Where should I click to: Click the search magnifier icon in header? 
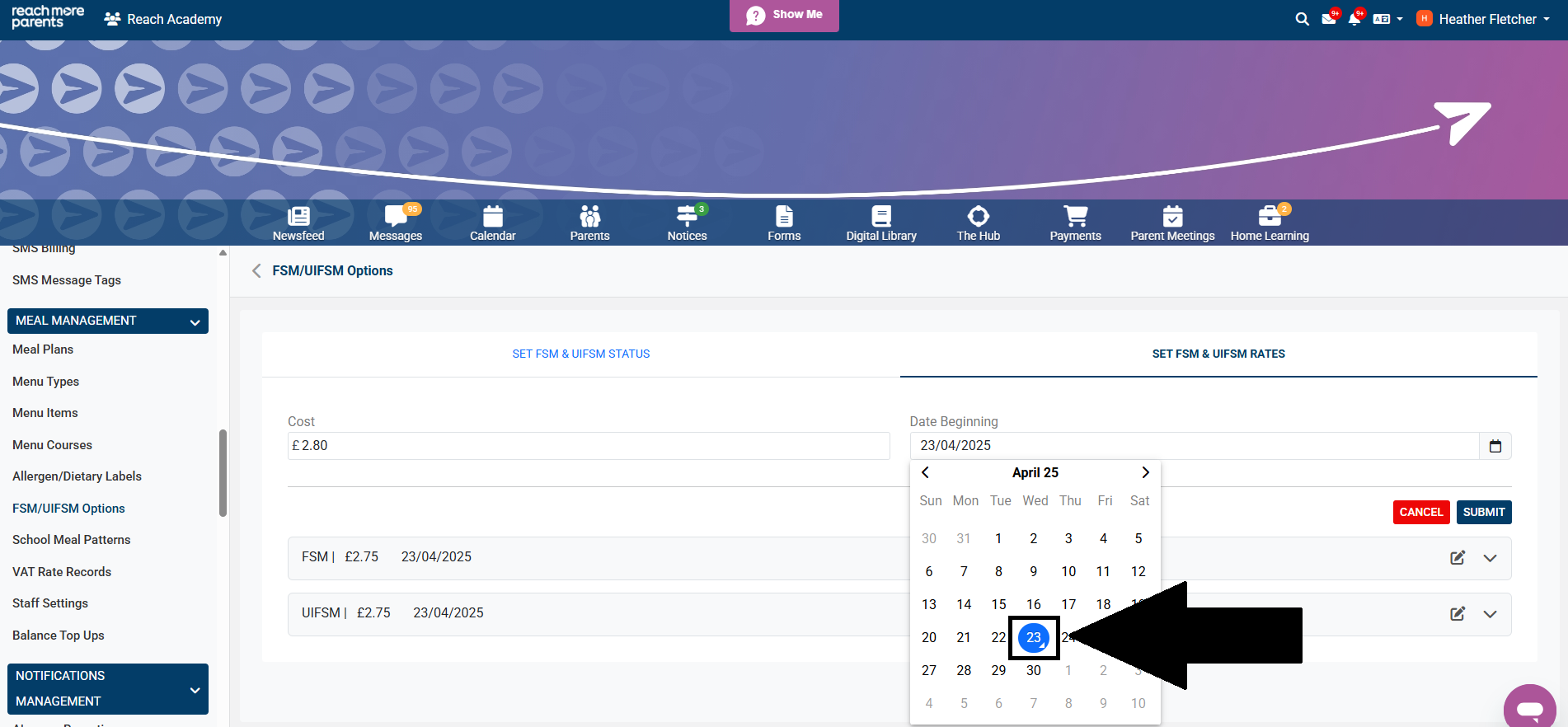pyautogui.click(x=1302, y=19)
